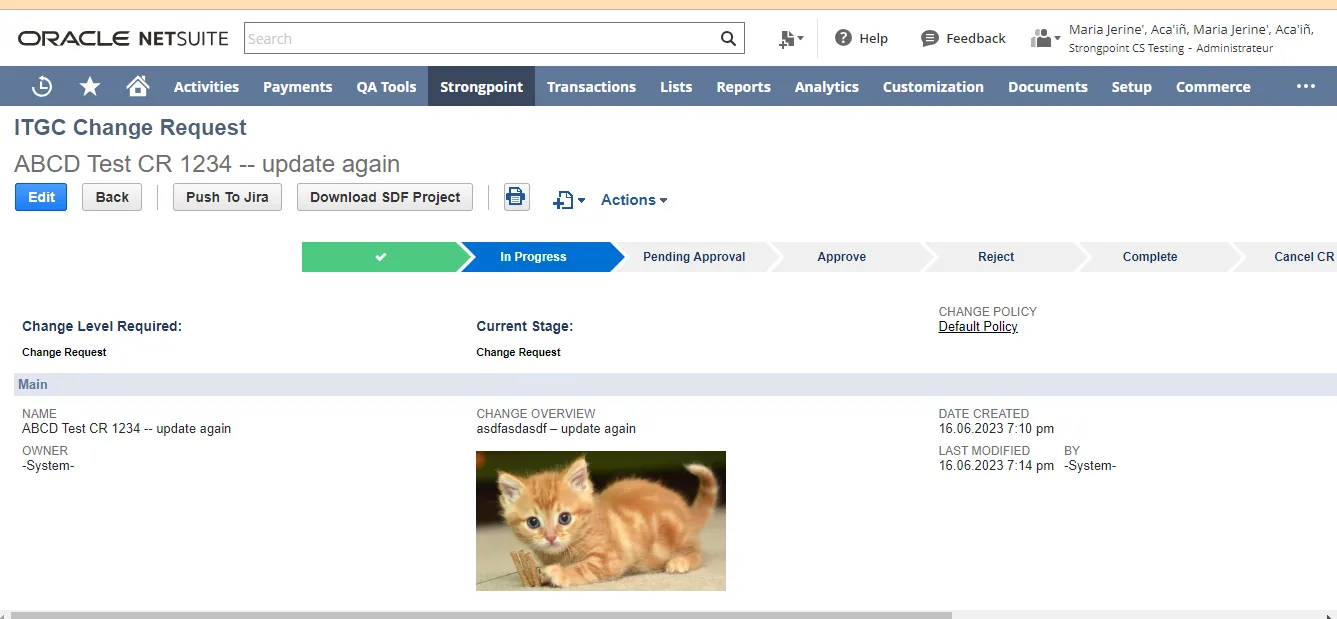Select the Complete stage
The height and width of the screenshot is (619, 1337).
(x=1150, y=257)
